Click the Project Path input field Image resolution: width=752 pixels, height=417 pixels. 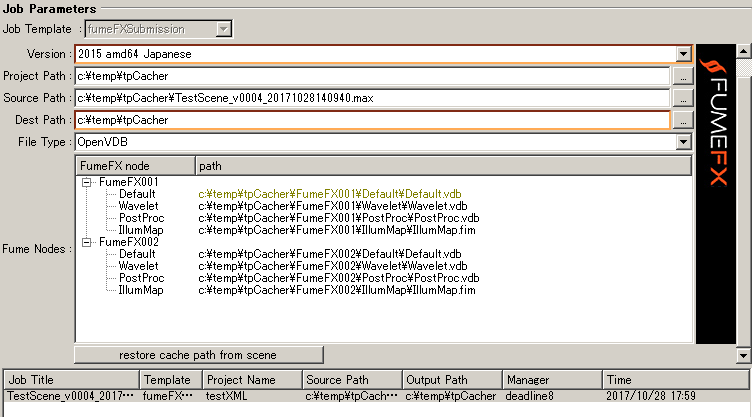[x=372, y=76]
